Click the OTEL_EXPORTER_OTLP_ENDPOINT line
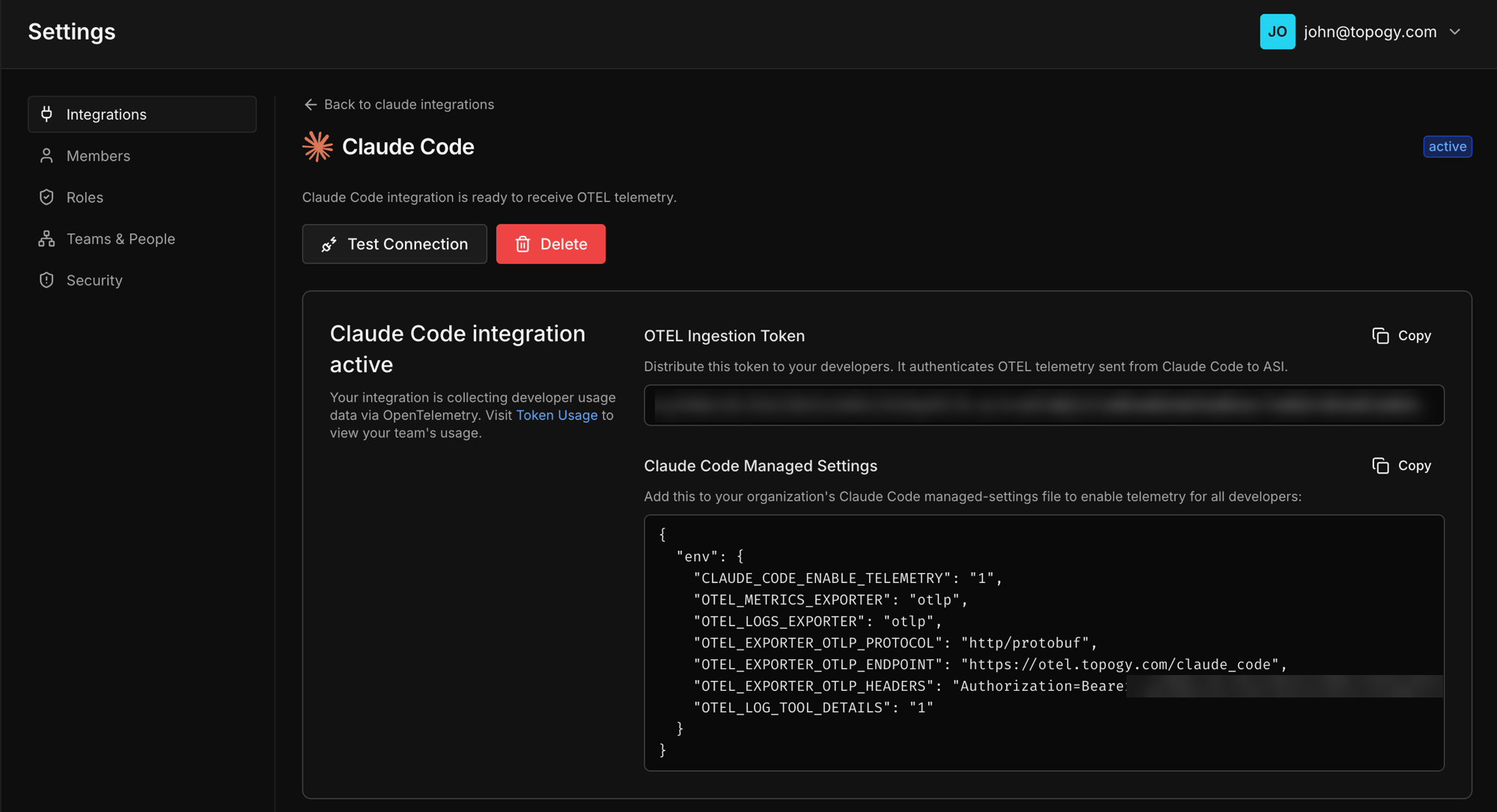The image size is (1497, 812). (x=990, y=665)
